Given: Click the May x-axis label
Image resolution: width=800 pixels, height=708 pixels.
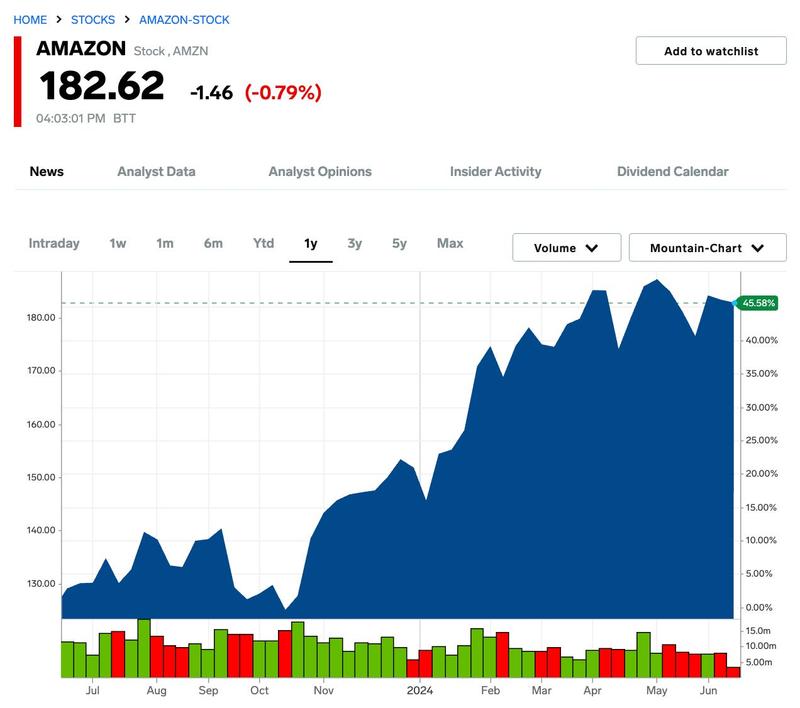Looking at the screenshot, I should point(657,691).
